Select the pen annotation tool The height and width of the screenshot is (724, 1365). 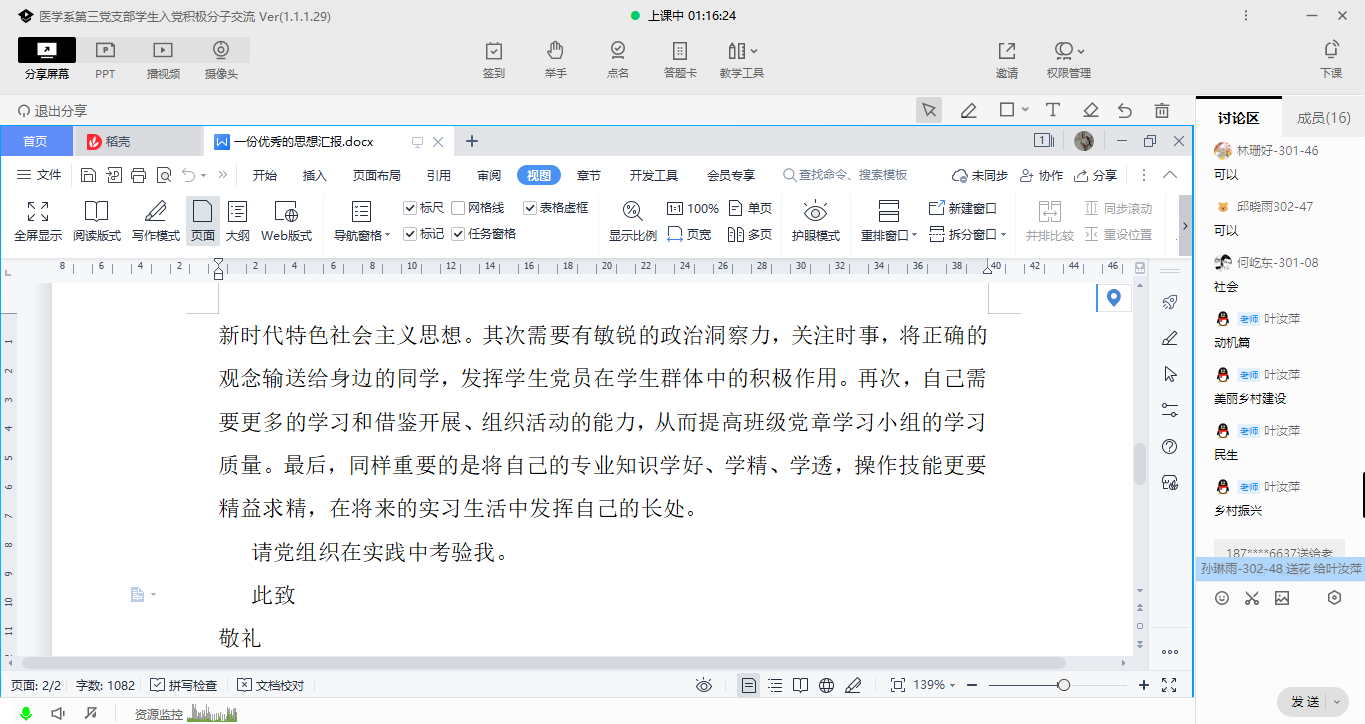pyautogui.click(x=968, y=110)
